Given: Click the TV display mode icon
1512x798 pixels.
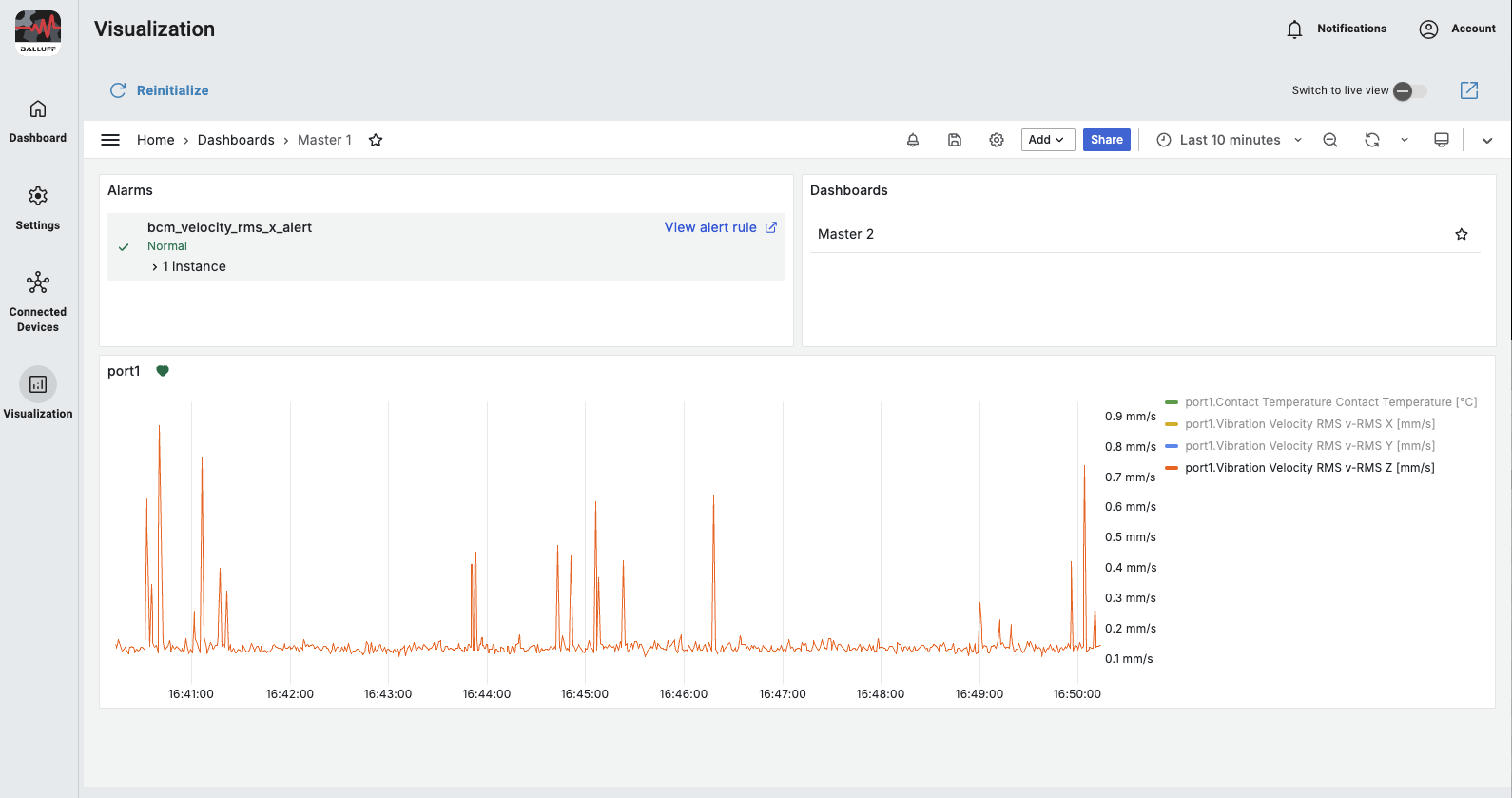Looking at the screenshot, I should tap(1441, 140).
